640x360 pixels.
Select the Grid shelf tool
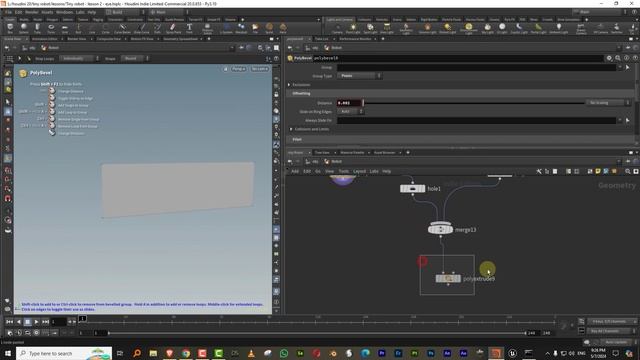(x=64, y=28)
